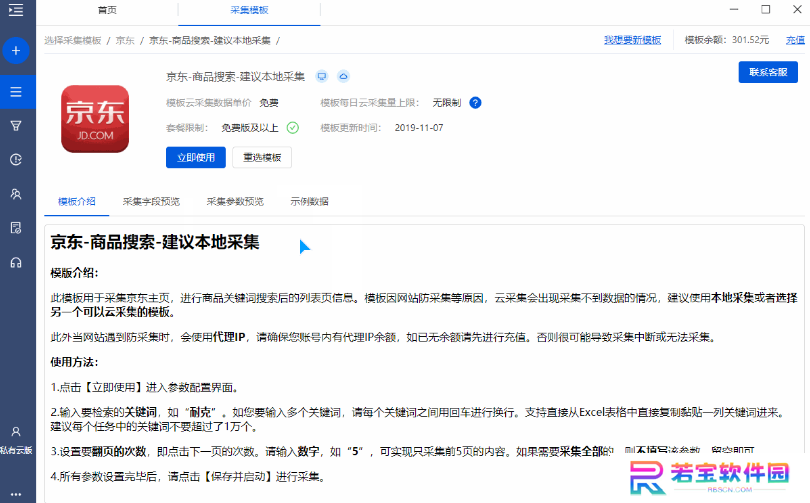Open the team users sidebar icon
This screenshot has width=810, height=503.
point(16,194)
